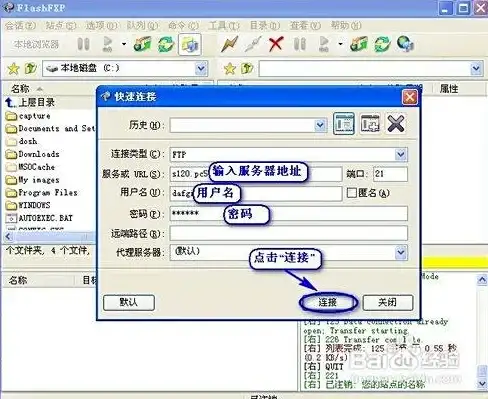The width and height of the screenshot is (488, 399).
Task: Click the 服务或 URL input field
Action: (256, 174)
